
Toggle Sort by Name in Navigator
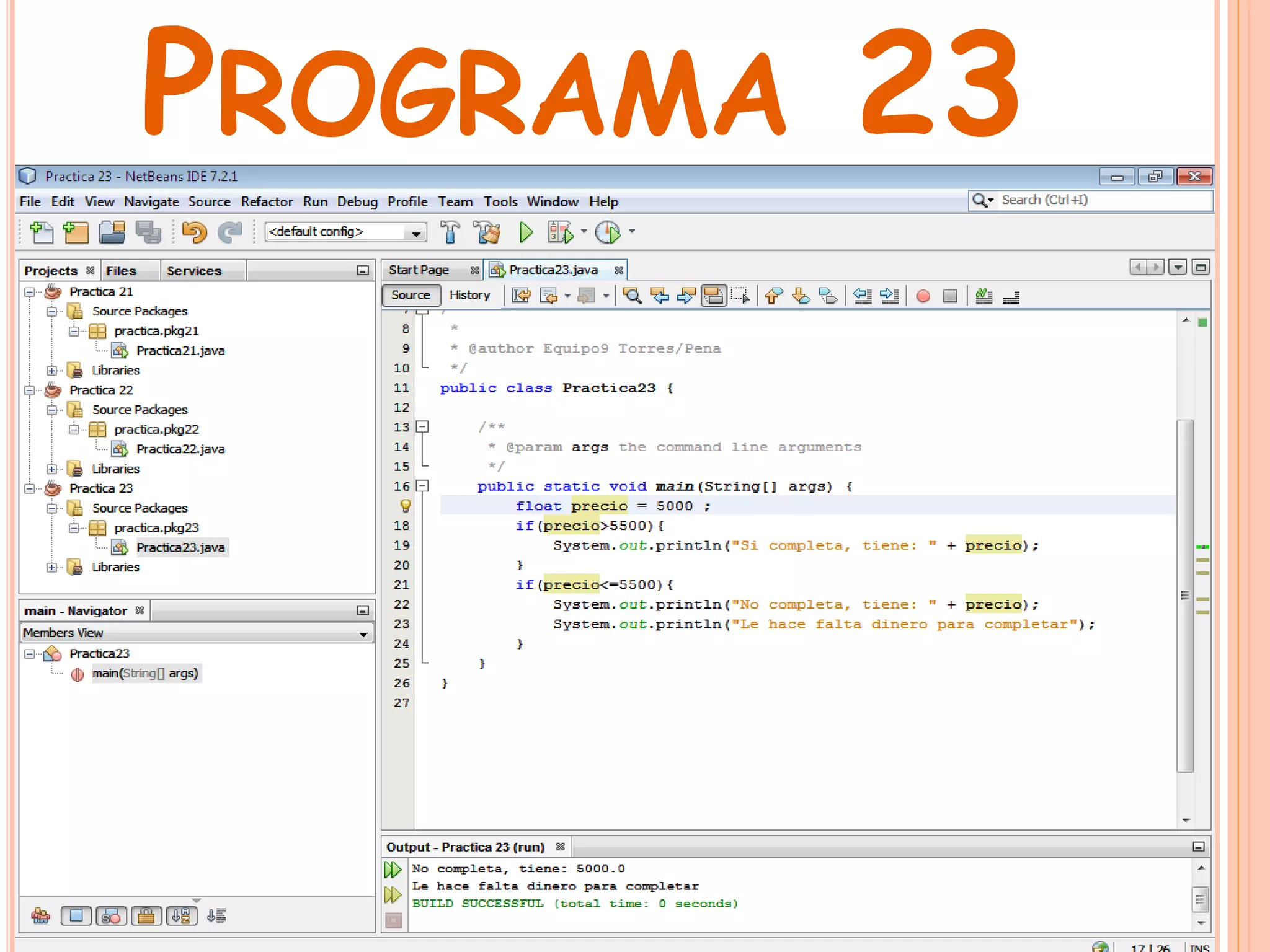click(182, 916)
